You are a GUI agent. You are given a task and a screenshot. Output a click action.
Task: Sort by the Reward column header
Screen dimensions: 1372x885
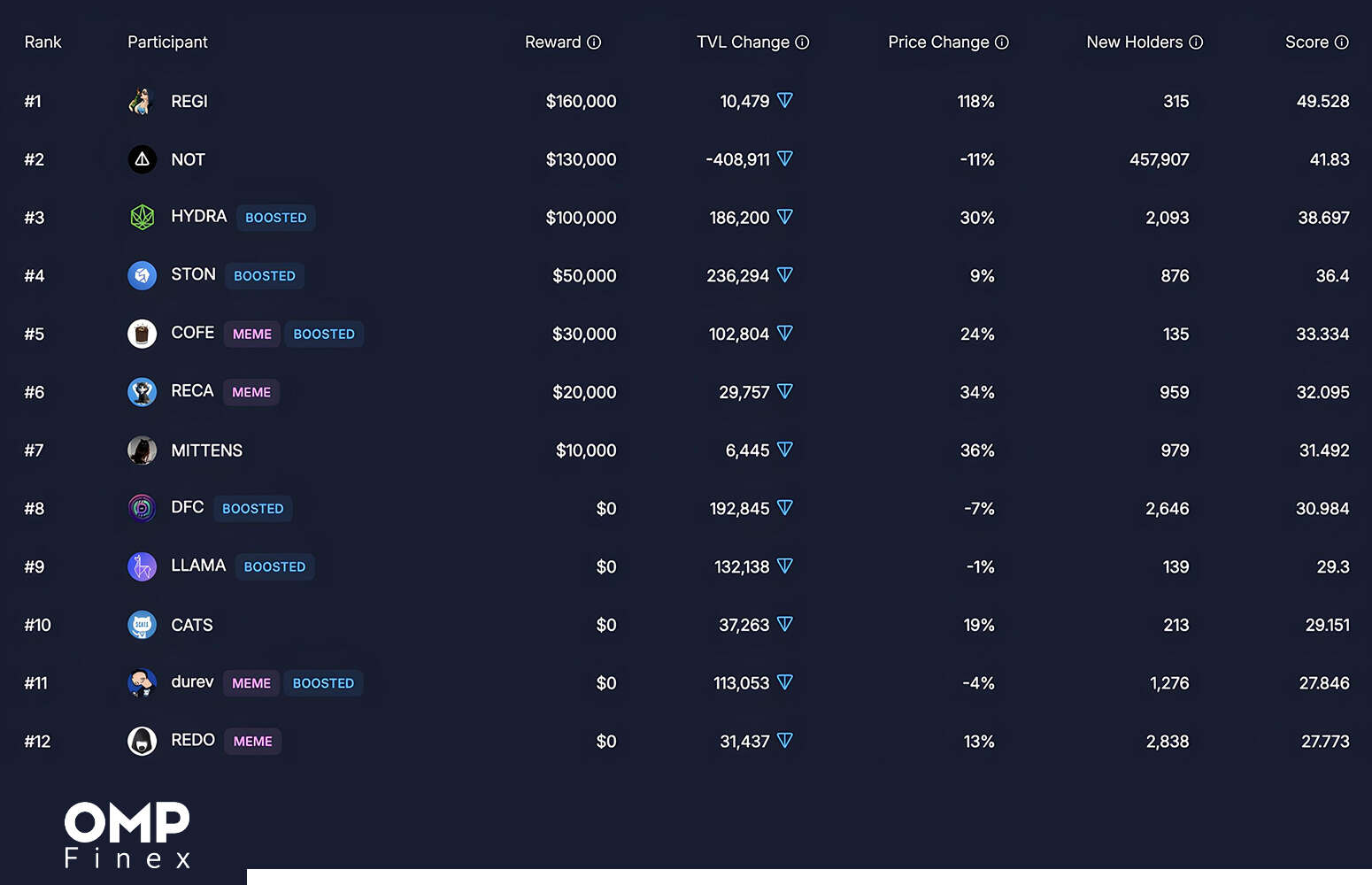pyautogui.click(x=553, y=42)
